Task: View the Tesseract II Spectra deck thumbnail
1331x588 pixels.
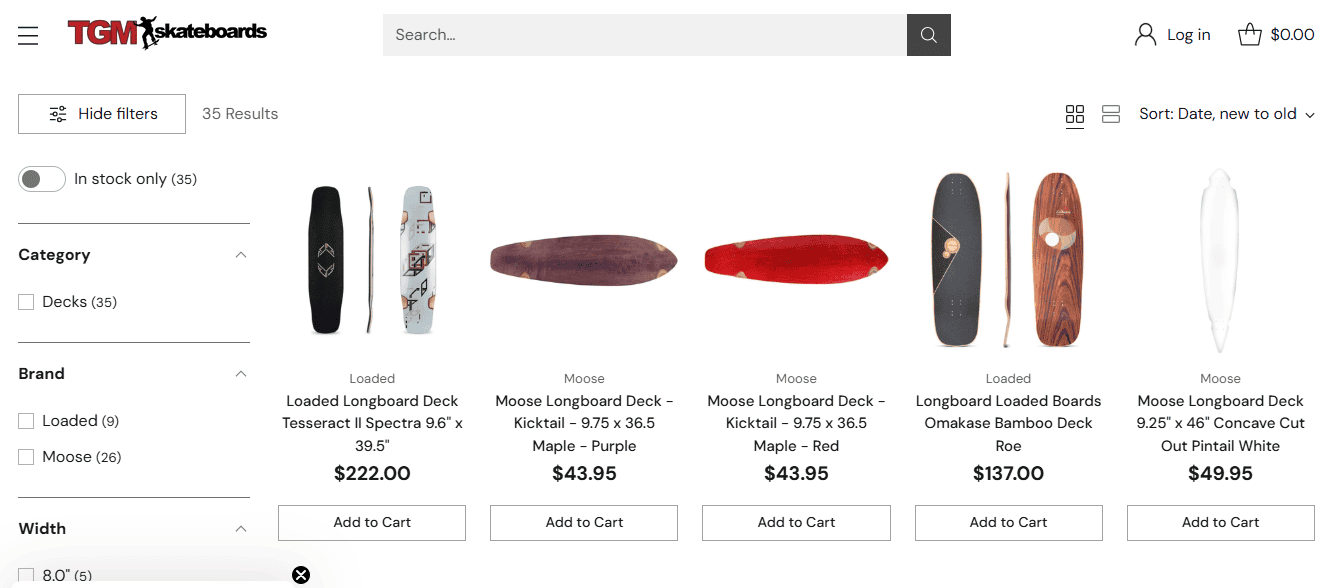Action: (x=371, y=260)
